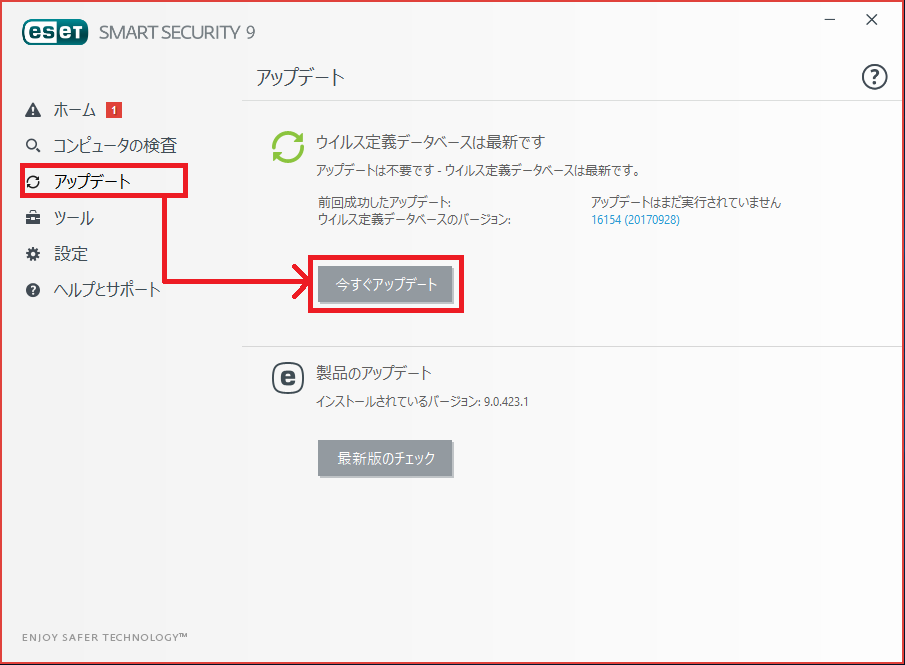The height and width of the screenshot is (665, 905).
Task: Click the ウイルス定義データベースは最新です status title
Action: 430,142
